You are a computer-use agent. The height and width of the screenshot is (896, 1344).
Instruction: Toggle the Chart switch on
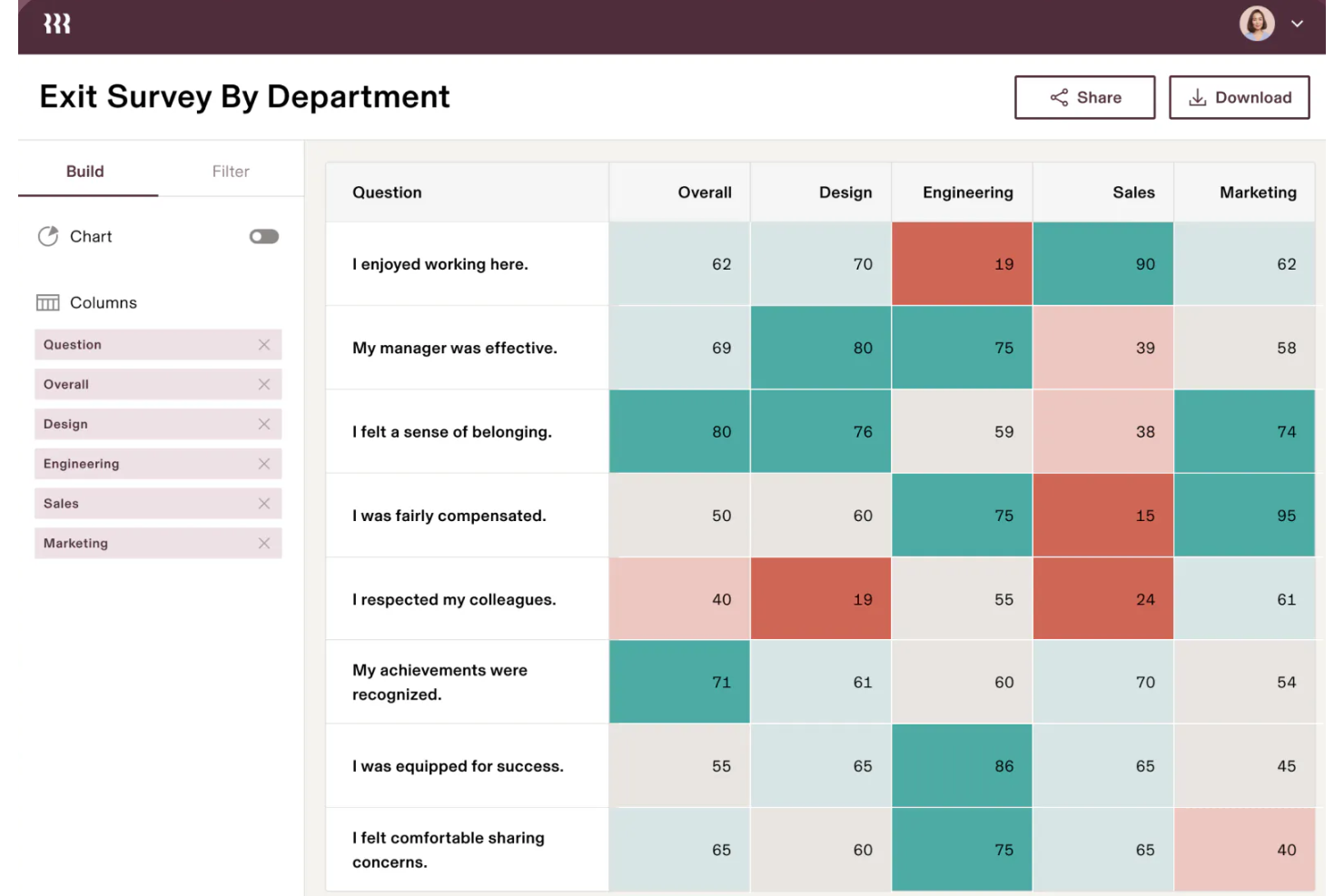point(264,237)
